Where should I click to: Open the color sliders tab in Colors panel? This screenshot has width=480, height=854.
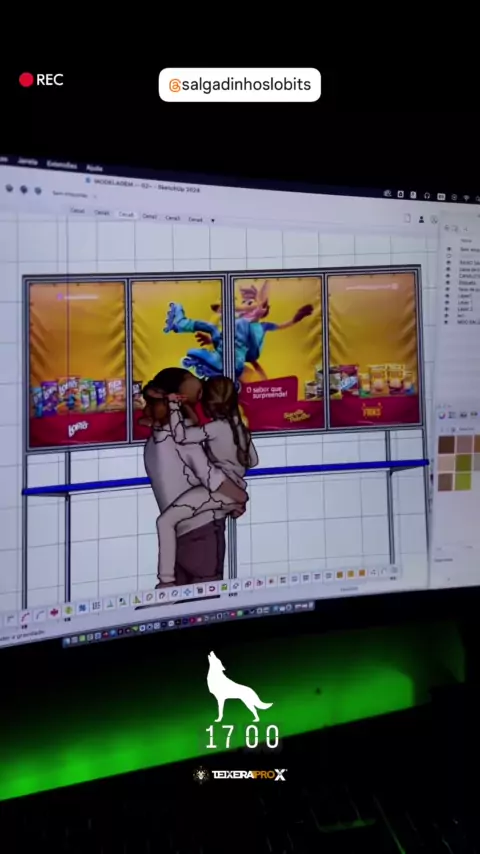[x=452, y=414]
